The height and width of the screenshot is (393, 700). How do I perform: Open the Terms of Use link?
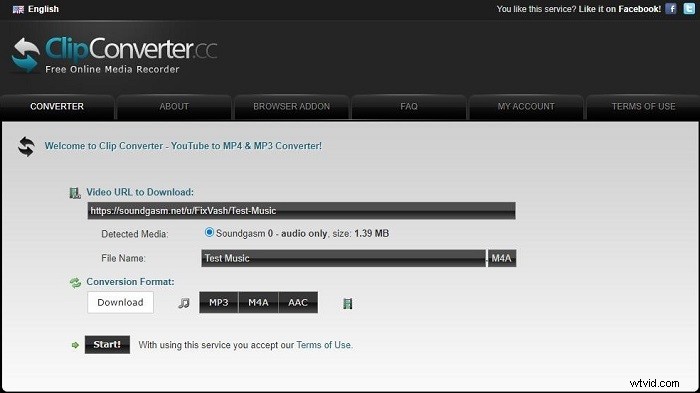(x=324, y=345)
